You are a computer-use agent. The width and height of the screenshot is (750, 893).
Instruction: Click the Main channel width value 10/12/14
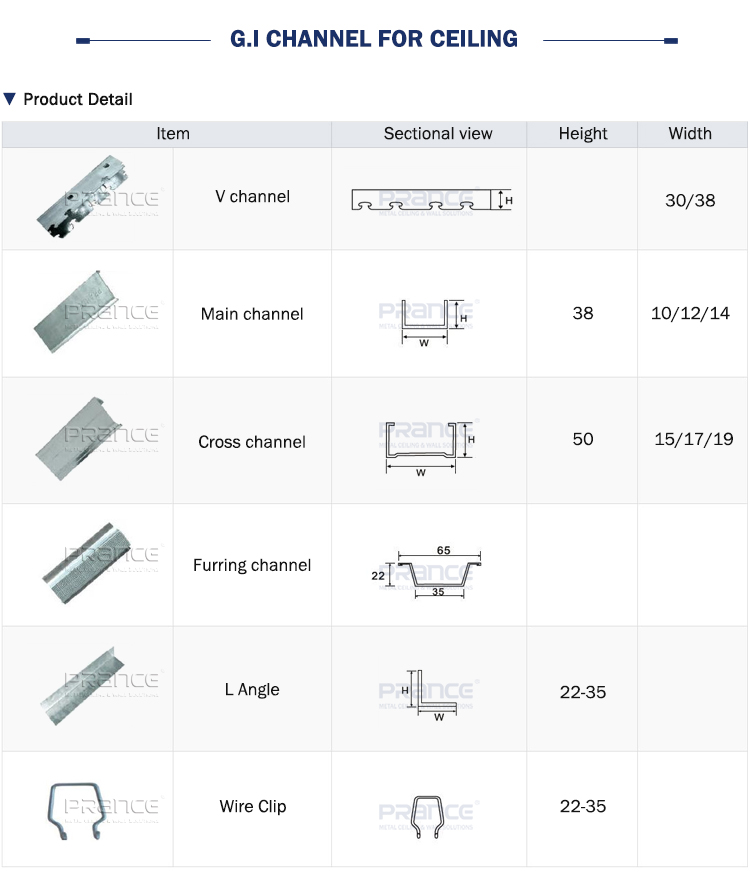click(x=690, y=313)
